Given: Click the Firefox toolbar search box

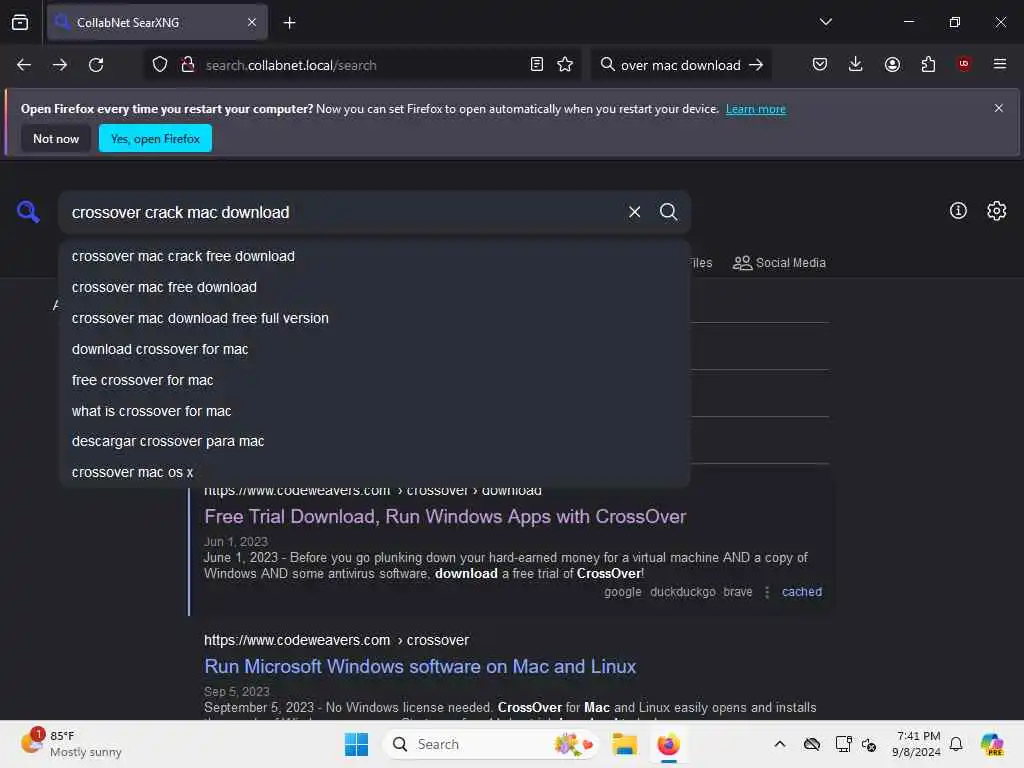Looking at the screenshot, I should 680,65.
